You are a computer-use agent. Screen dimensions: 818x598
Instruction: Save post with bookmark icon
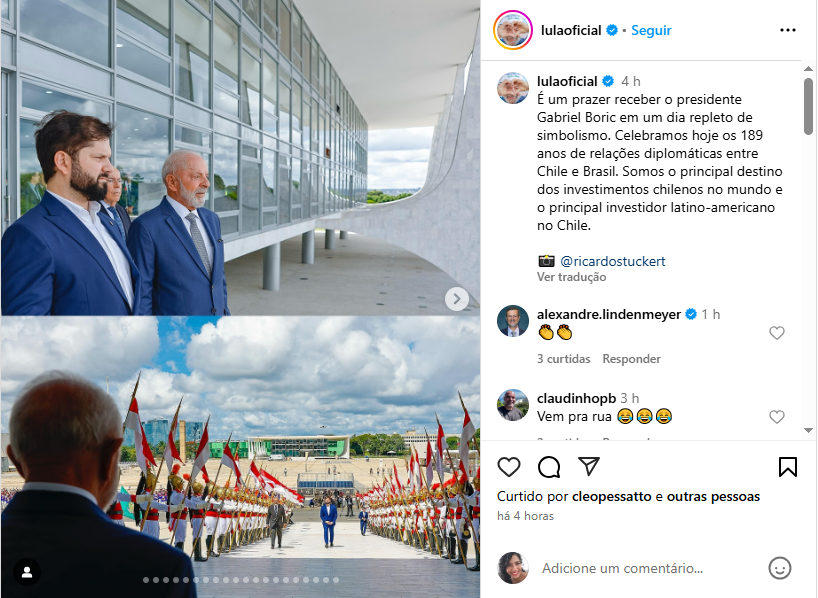tap(788, 467)
